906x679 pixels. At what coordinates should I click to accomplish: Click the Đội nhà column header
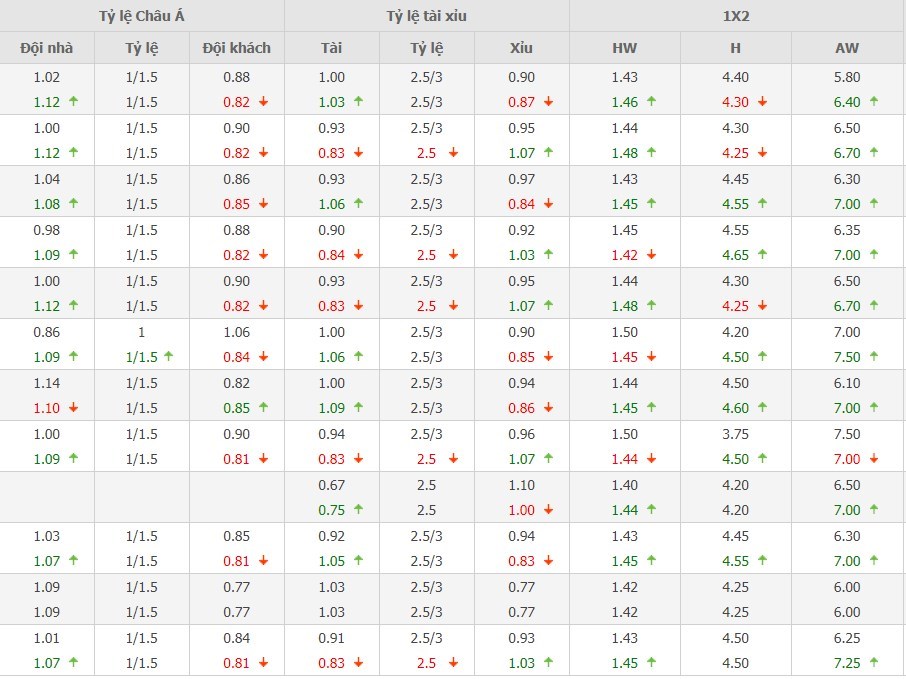pos(47,47)
